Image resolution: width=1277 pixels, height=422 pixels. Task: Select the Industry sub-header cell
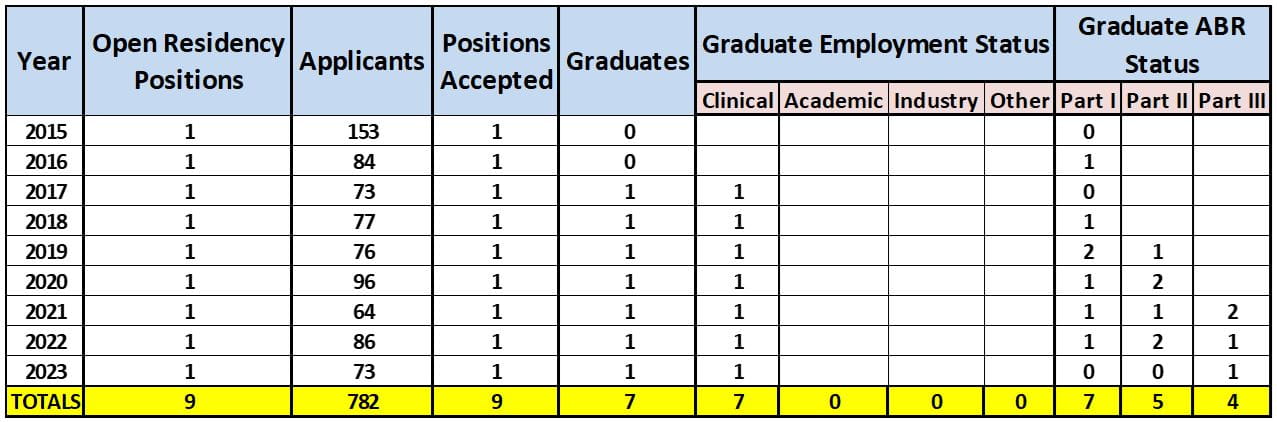[x=935, y=100]
